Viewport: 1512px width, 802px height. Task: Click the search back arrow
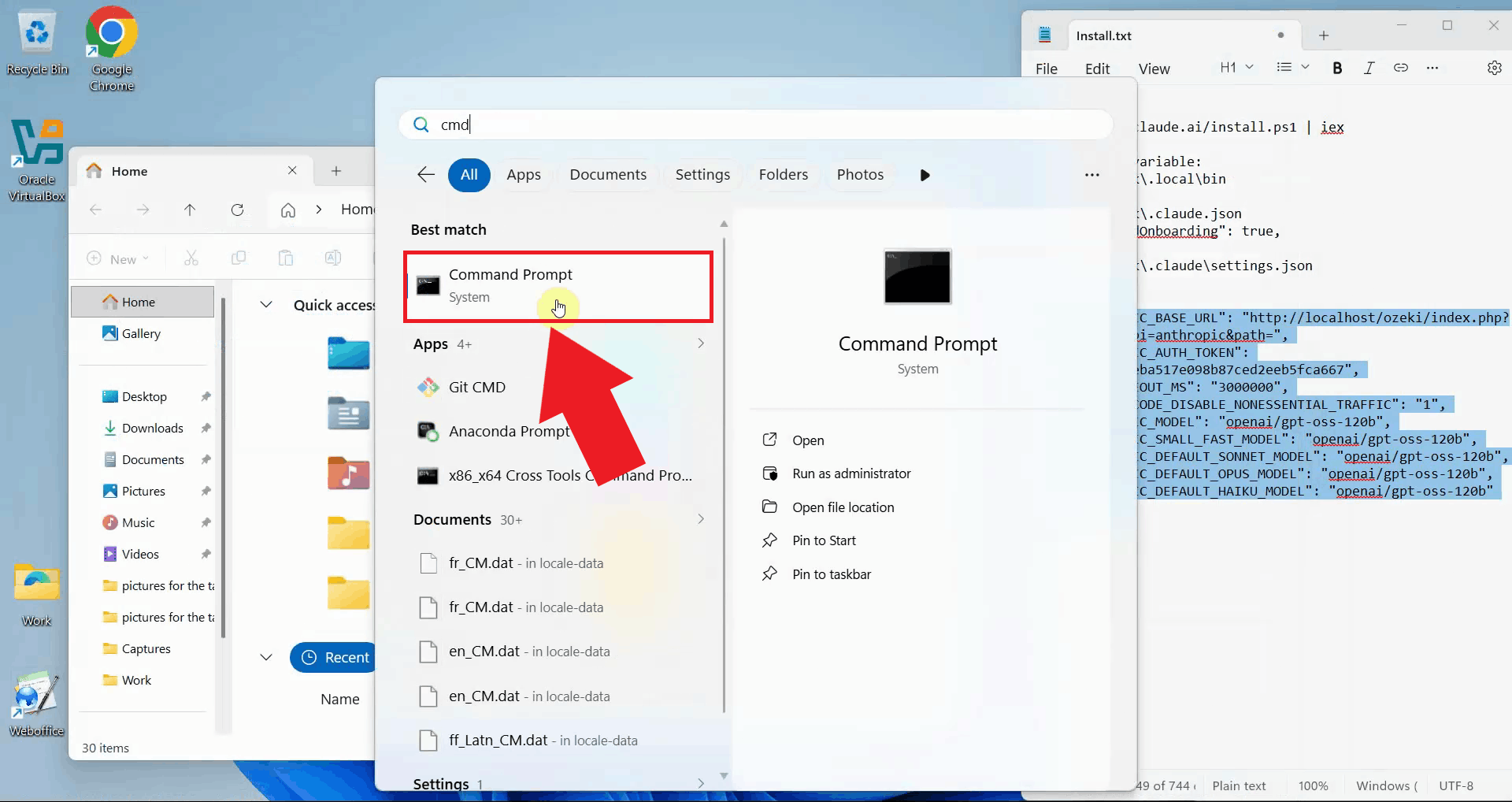click(x=426, y=175)
